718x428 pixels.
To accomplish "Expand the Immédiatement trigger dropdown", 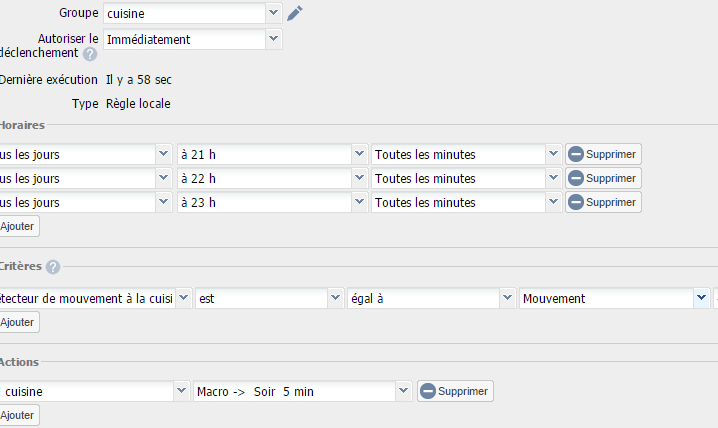I will click(x=273, y=39).
